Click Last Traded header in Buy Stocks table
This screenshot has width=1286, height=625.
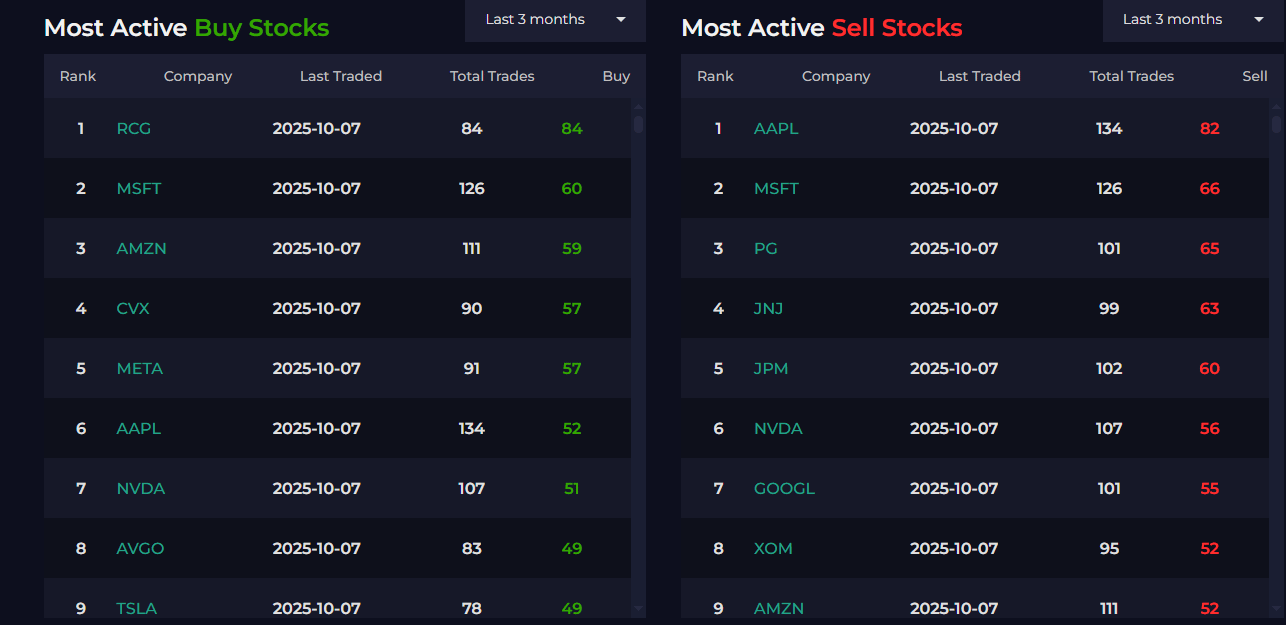click(341, 76)
